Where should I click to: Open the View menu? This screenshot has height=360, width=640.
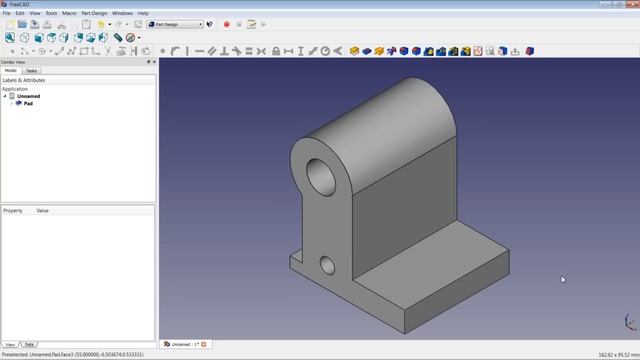coord(35,13)
